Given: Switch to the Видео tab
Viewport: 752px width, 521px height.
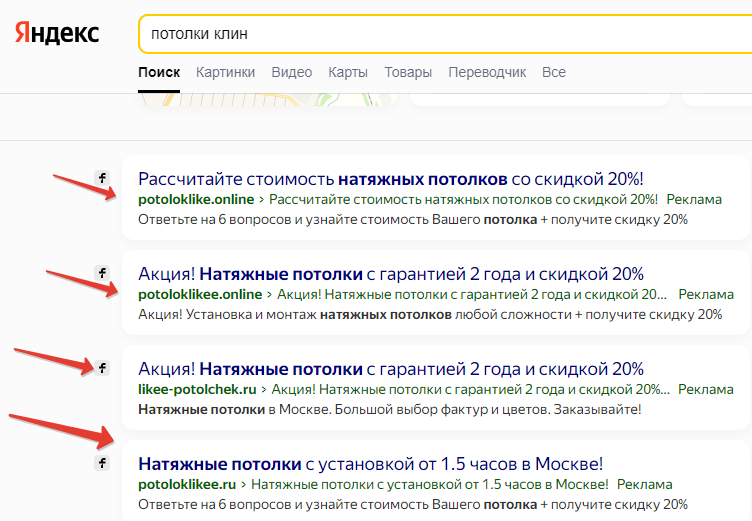Looking at the screenshot, I should (x=292, y=72).
